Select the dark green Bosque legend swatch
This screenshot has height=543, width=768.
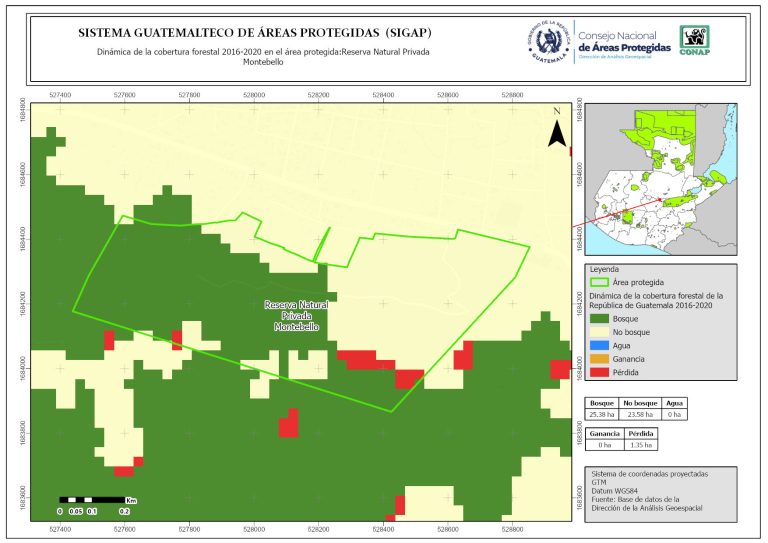click(x=600, y=317)
